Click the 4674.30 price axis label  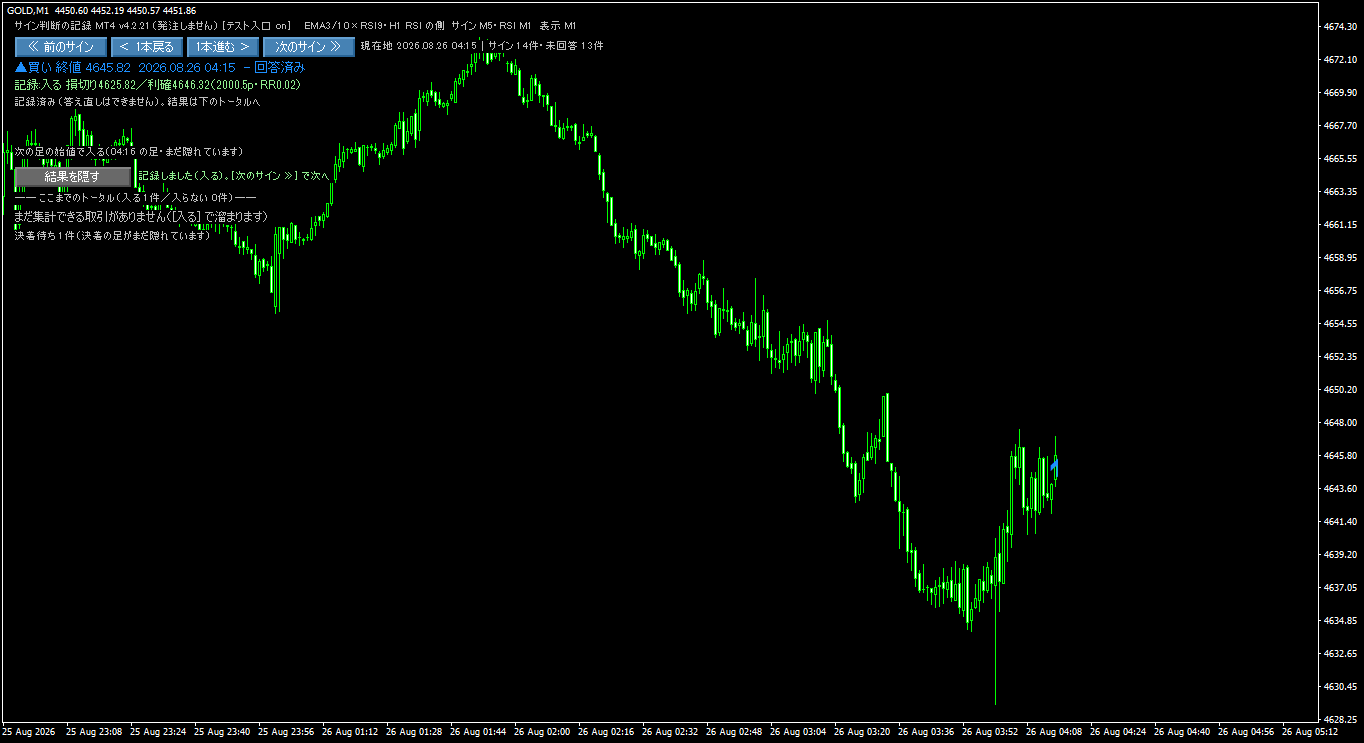tap(1339, 27)
